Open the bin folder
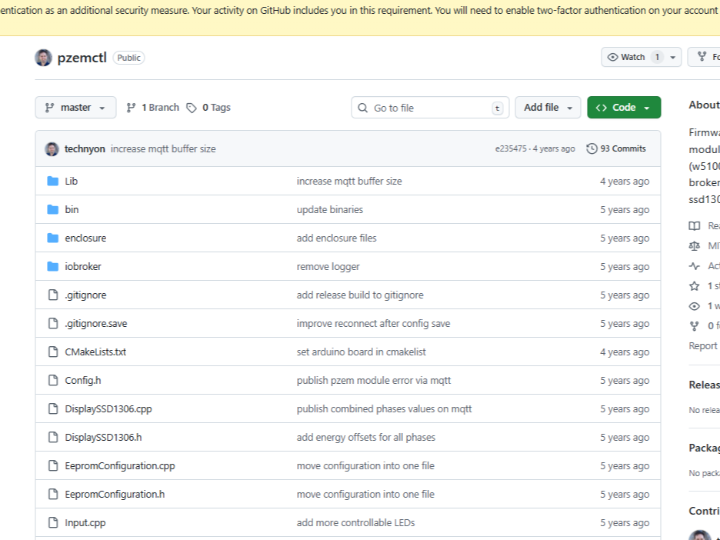This screenshot has height=540, width=720. (x=72, y=210)
